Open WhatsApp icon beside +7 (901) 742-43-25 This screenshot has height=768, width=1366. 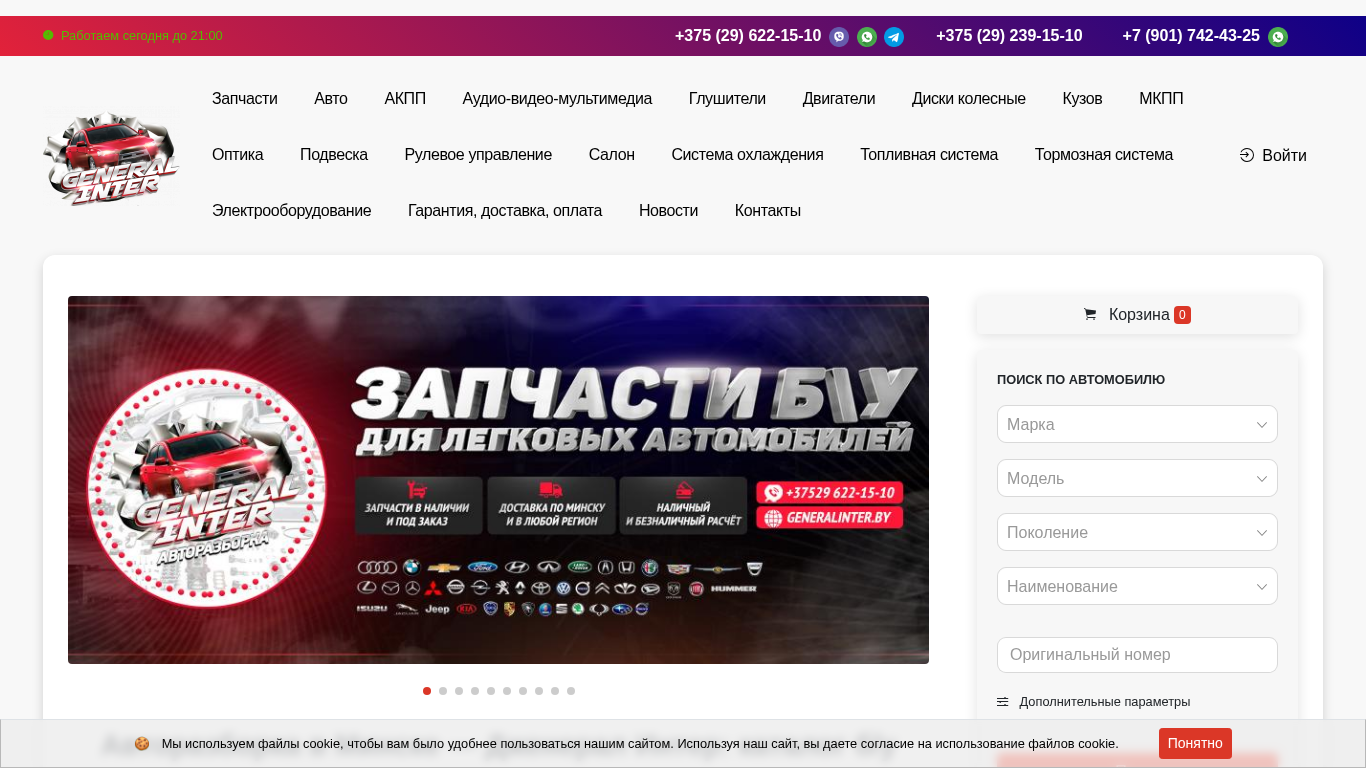pyautogui.click(x=1278, y=37)
